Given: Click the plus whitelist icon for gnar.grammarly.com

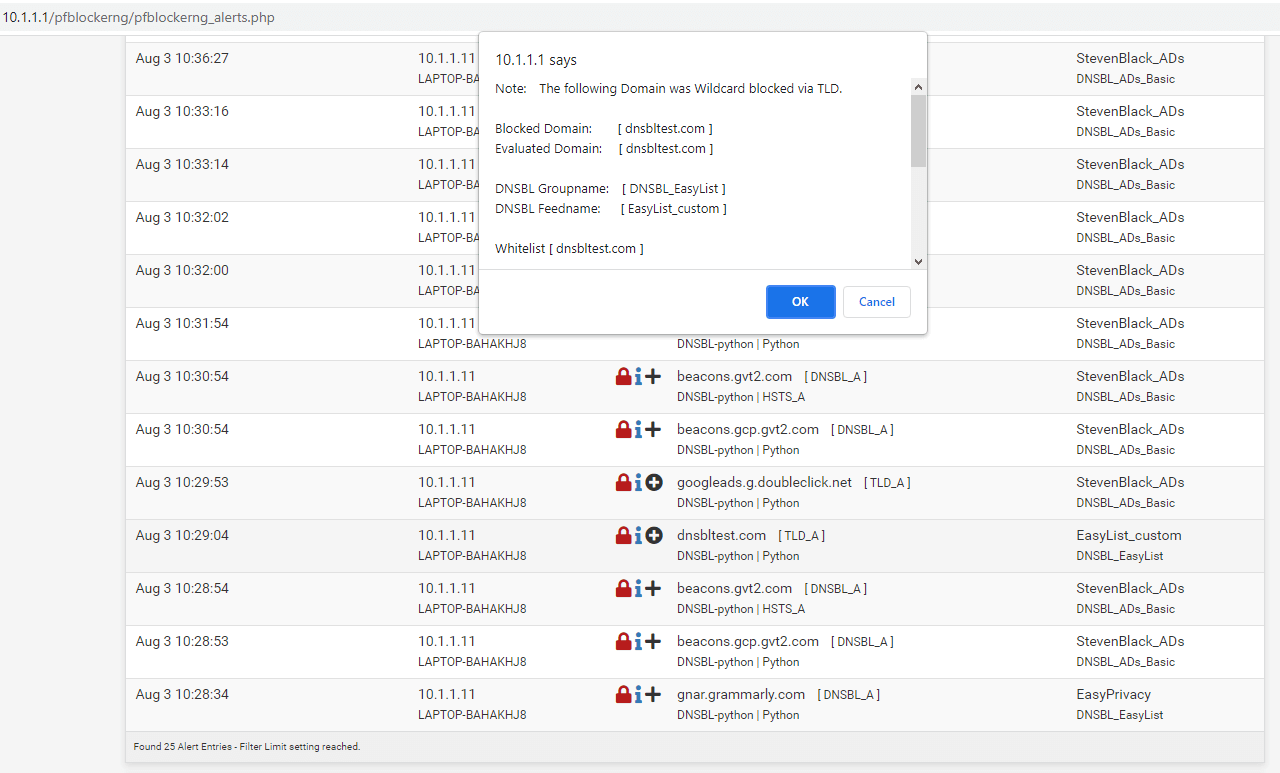Looking at the screenshot, I should [654, 694].
